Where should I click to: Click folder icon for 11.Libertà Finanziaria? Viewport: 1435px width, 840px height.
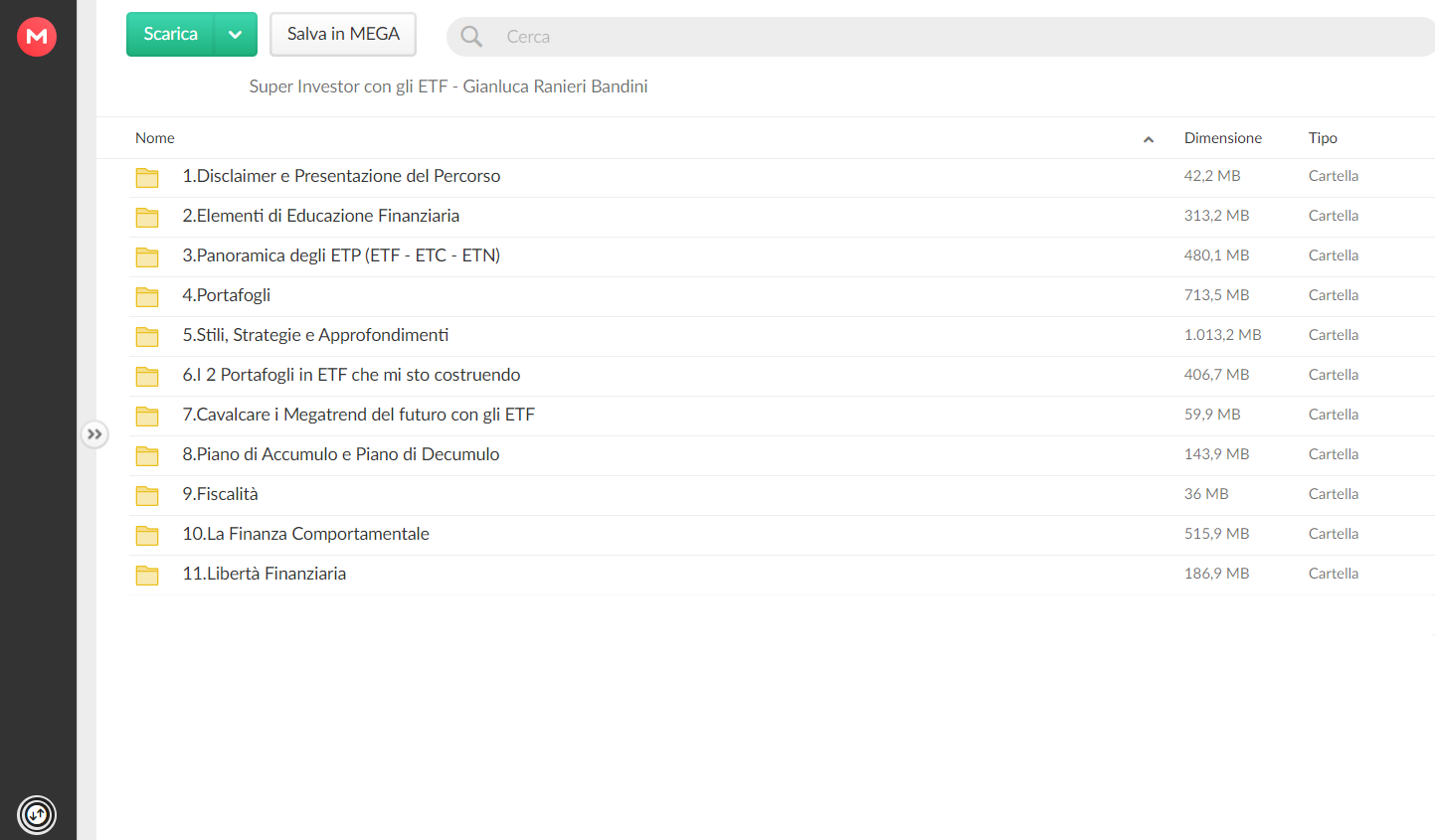coord(147,575)
